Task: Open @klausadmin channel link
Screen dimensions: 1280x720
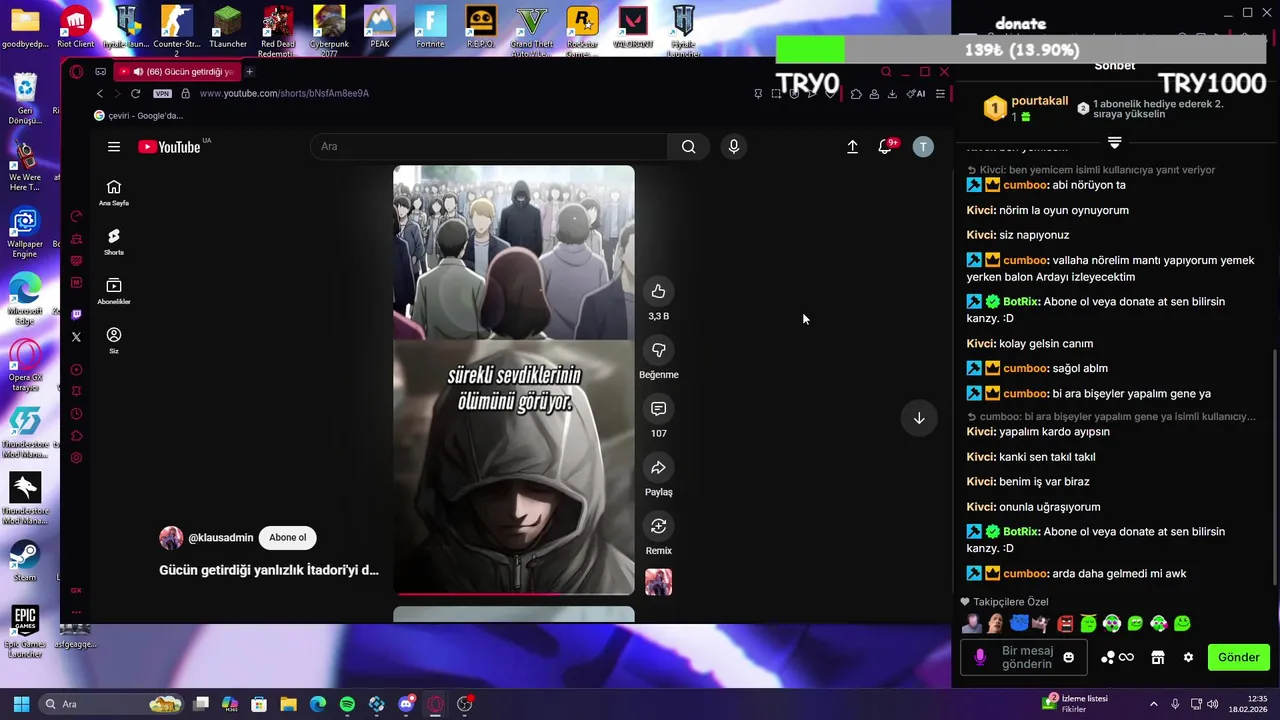Action: (x=221, y=538)
